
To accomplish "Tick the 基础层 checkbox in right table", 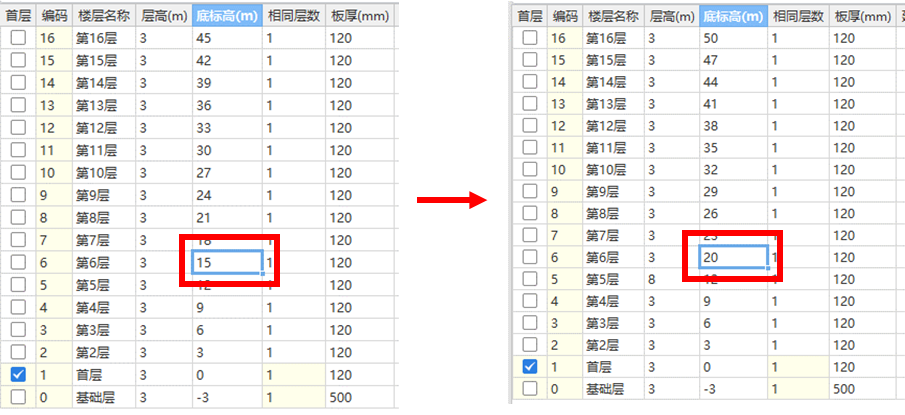I will 530,388.
